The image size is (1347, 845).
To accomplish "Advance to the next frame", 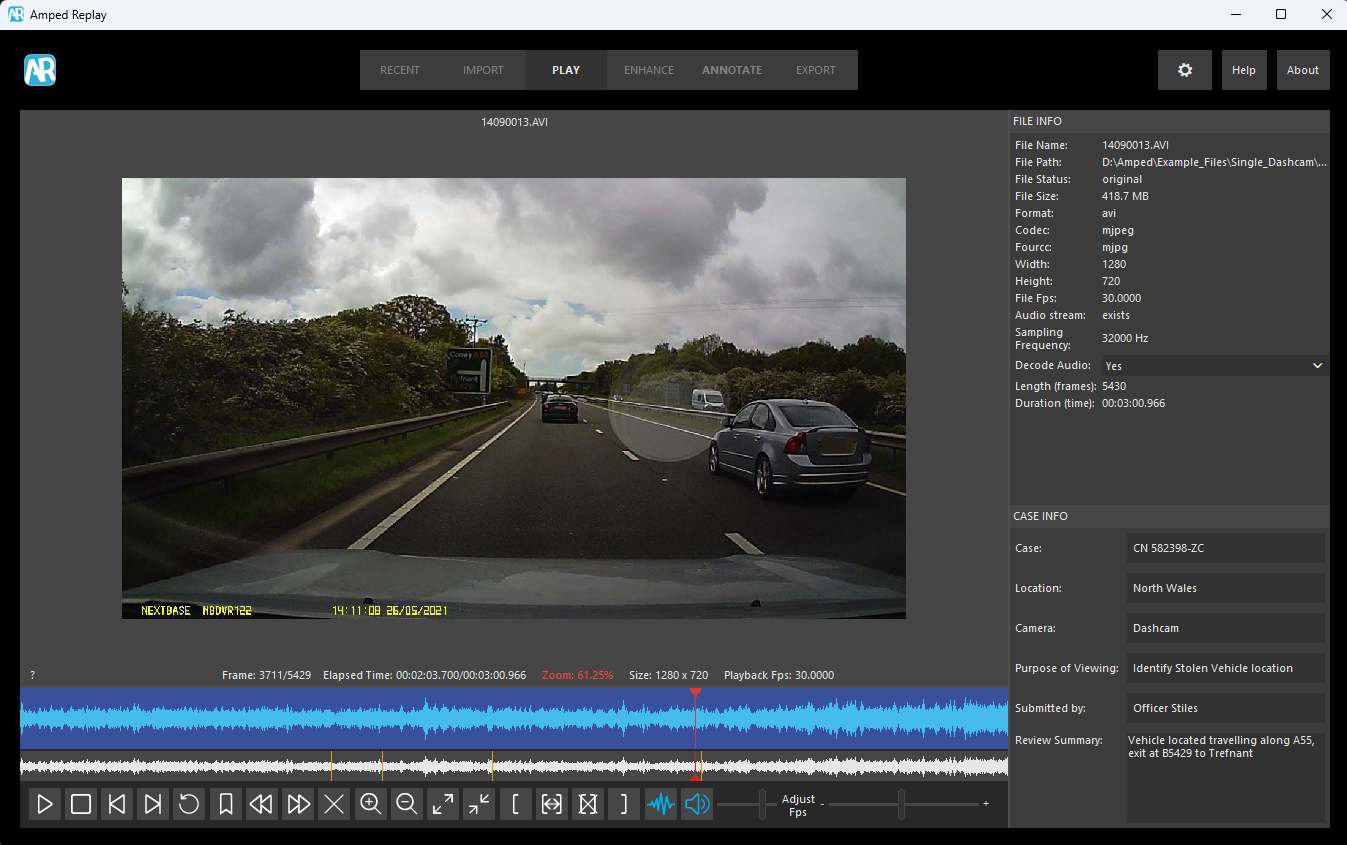I will 153,804.
